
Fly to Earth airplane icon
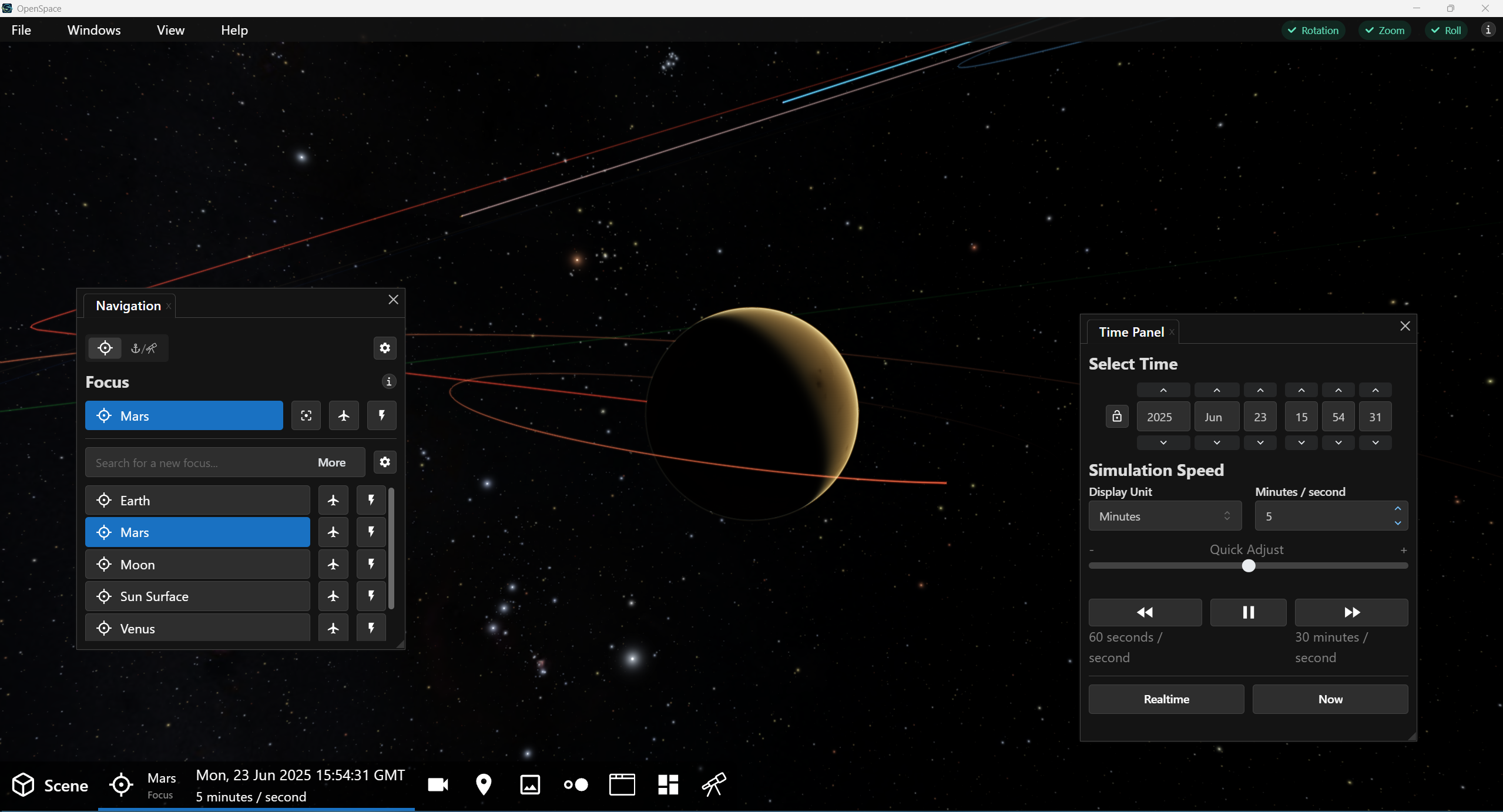pos(333,501)
